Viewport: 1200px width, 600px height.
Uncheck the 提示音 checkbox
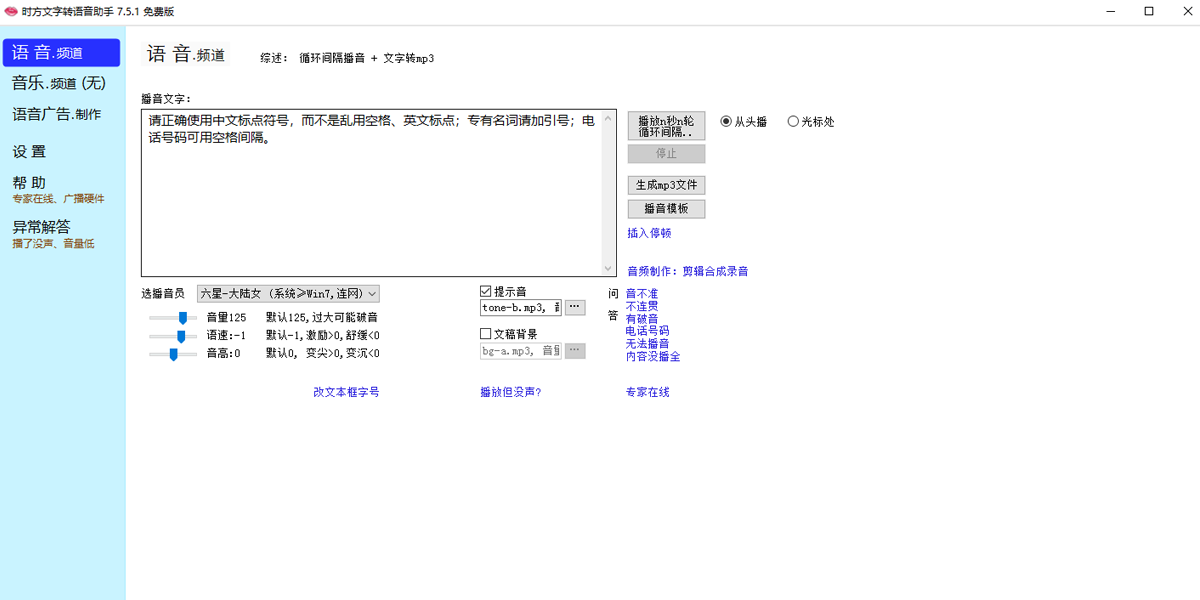click(486, 291)
